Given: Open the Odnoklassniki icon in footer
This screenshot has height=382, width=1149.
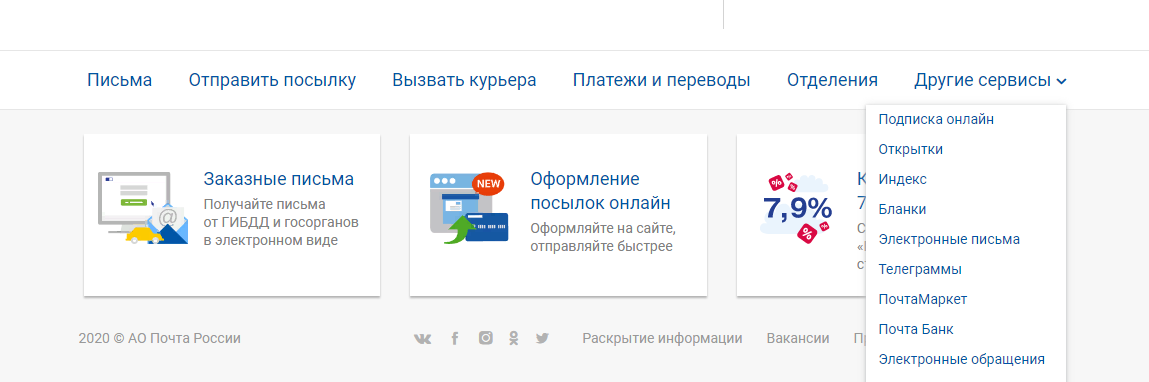Looking at the screenshot, I should (514, 338).
